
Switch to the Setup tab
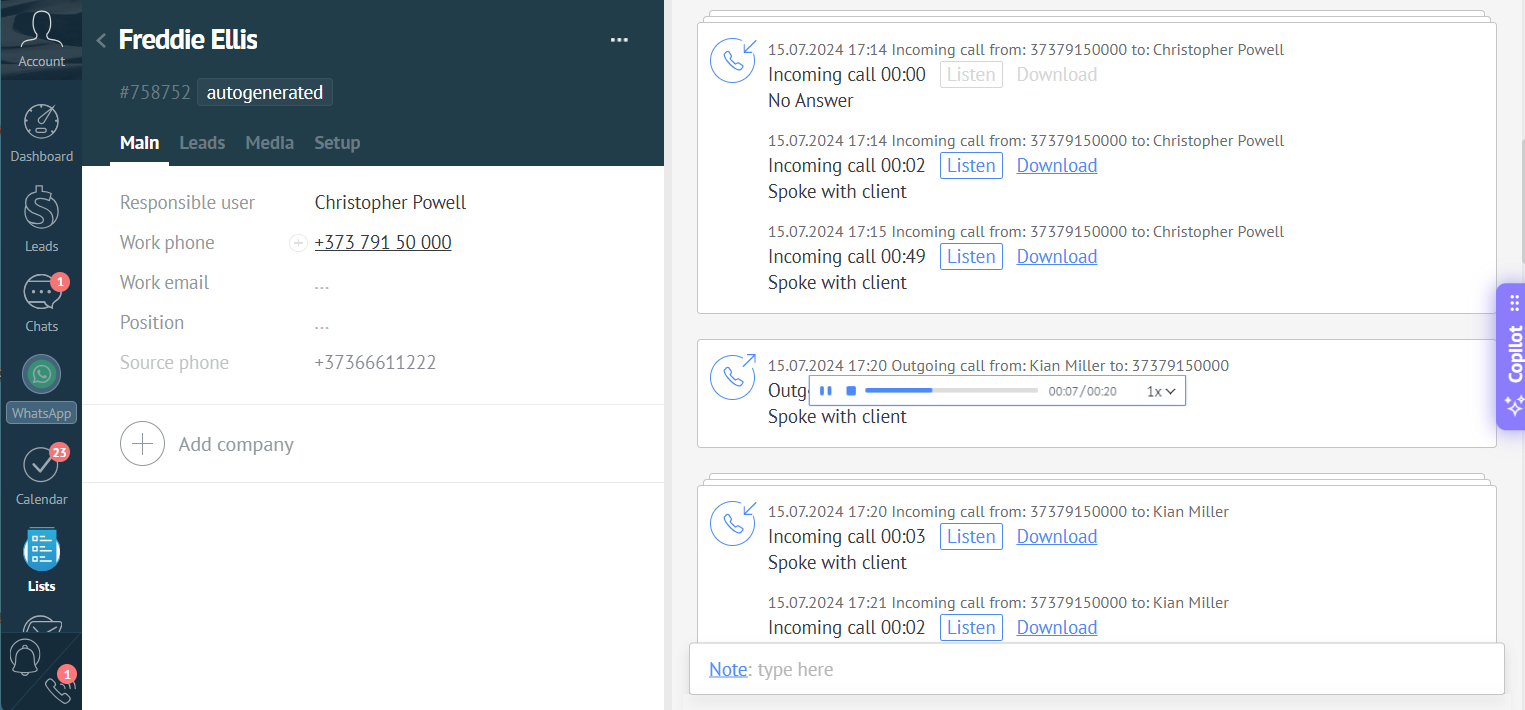(337, 143)
